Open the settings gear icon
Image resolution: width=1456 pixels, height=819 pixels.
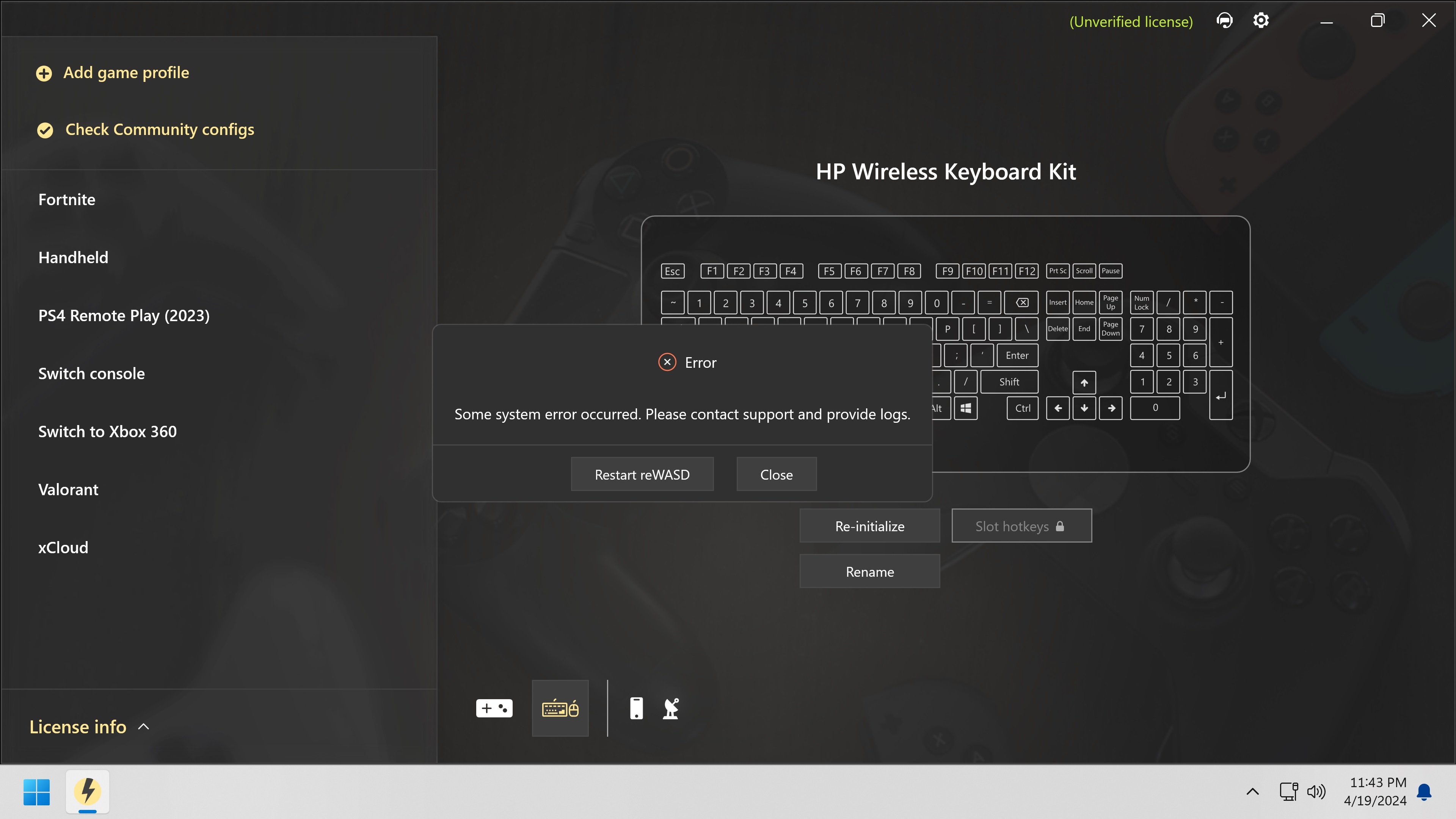1260,21
